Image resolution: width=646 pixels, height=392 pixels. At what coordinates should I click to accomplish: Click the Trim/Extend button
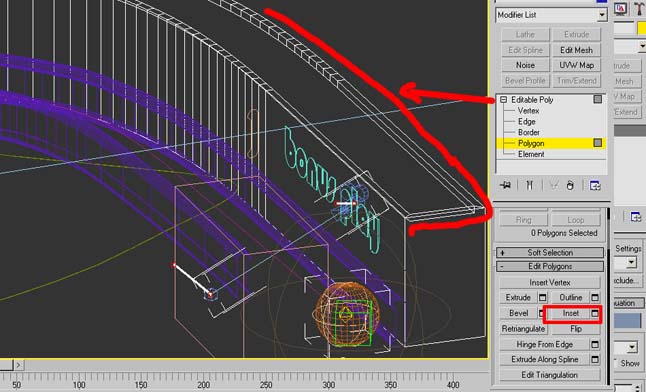point(576,81)
